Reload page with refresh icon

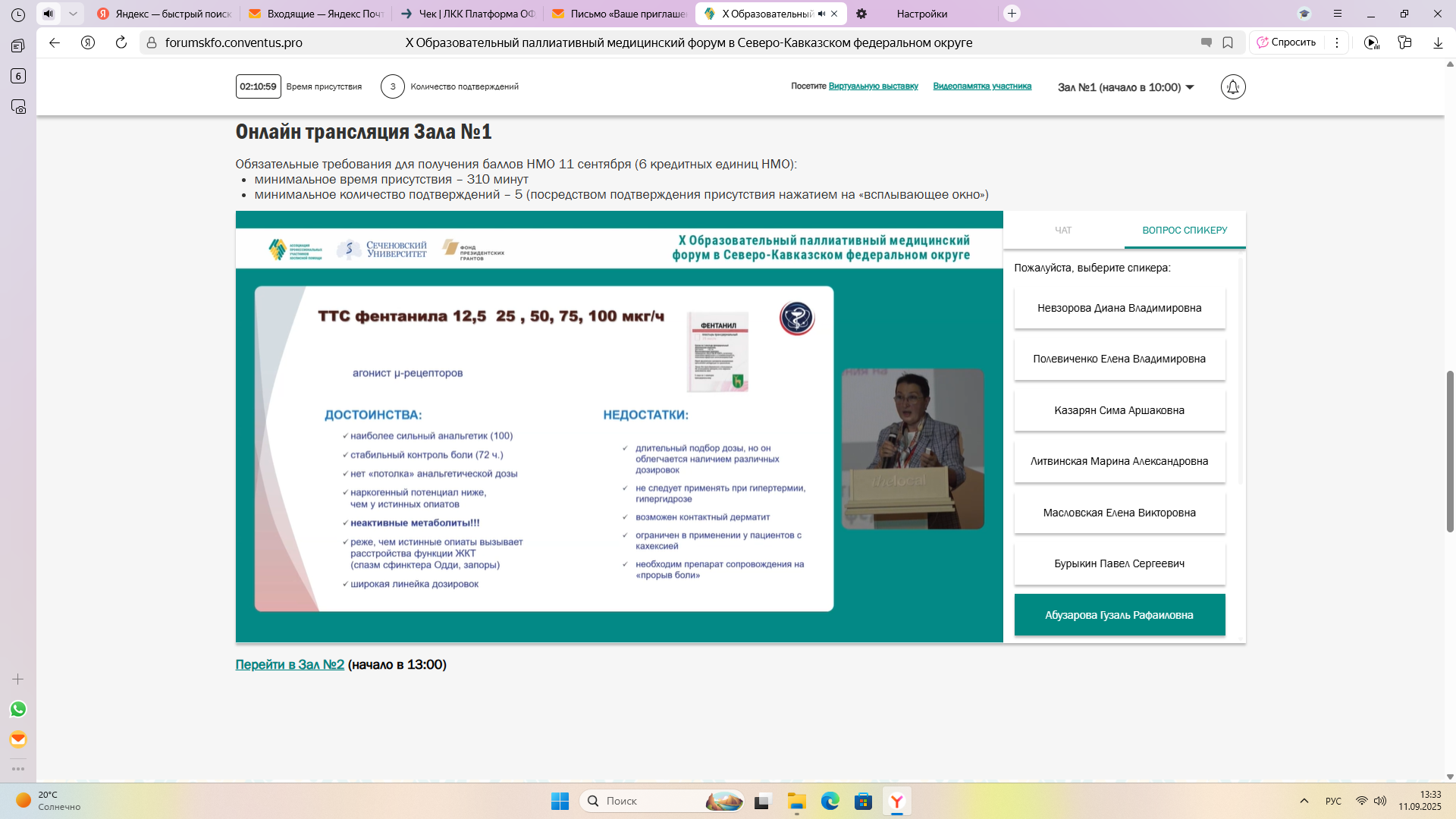tap(121, 42)
